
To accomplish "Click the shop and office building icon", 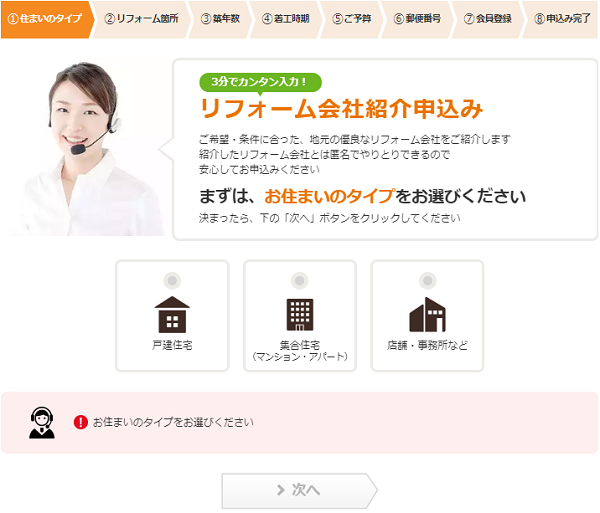I will coord(427,314).
